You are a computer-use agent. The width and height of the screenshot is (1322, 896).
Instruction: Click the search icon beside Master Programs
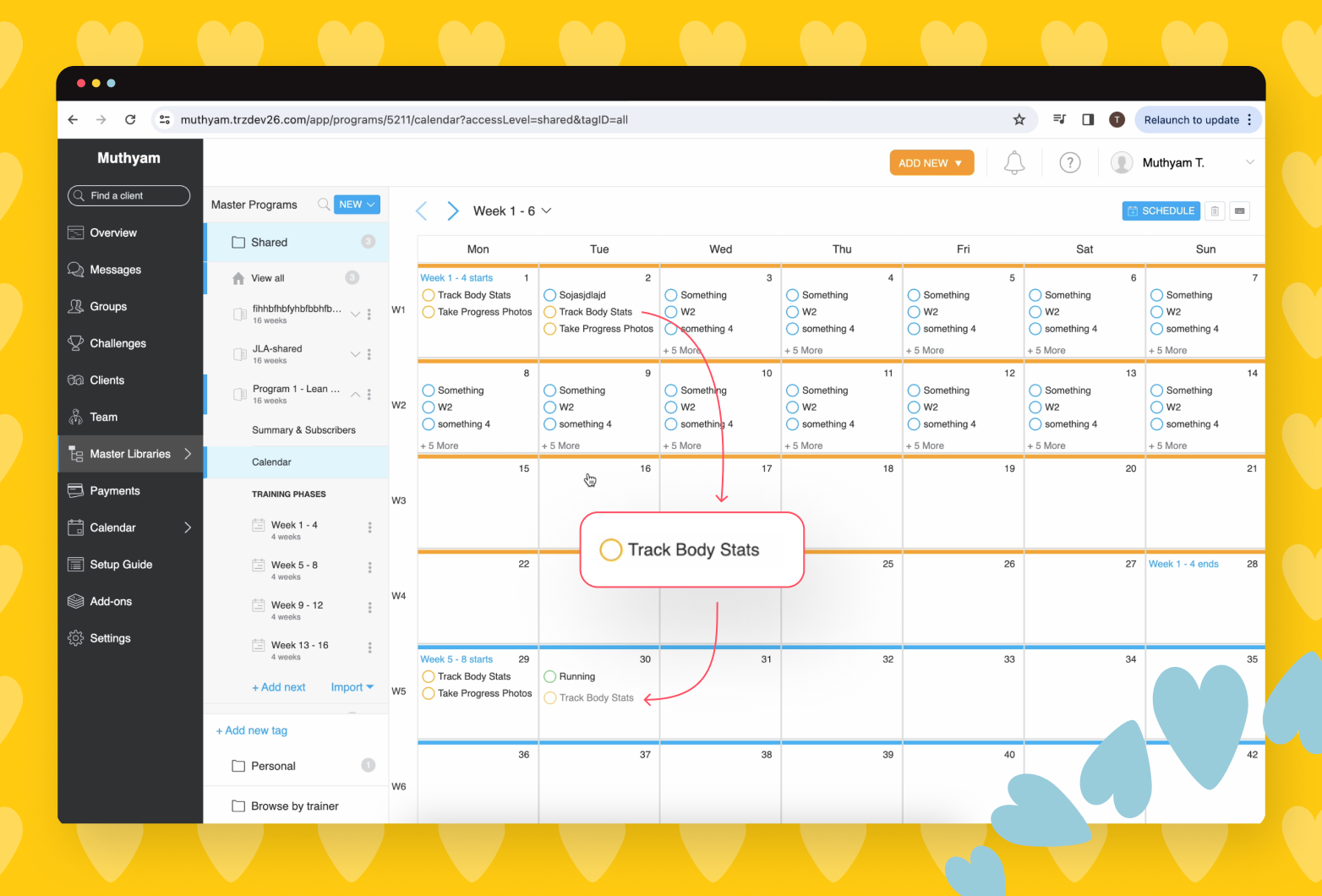click(x=323, y=205)
